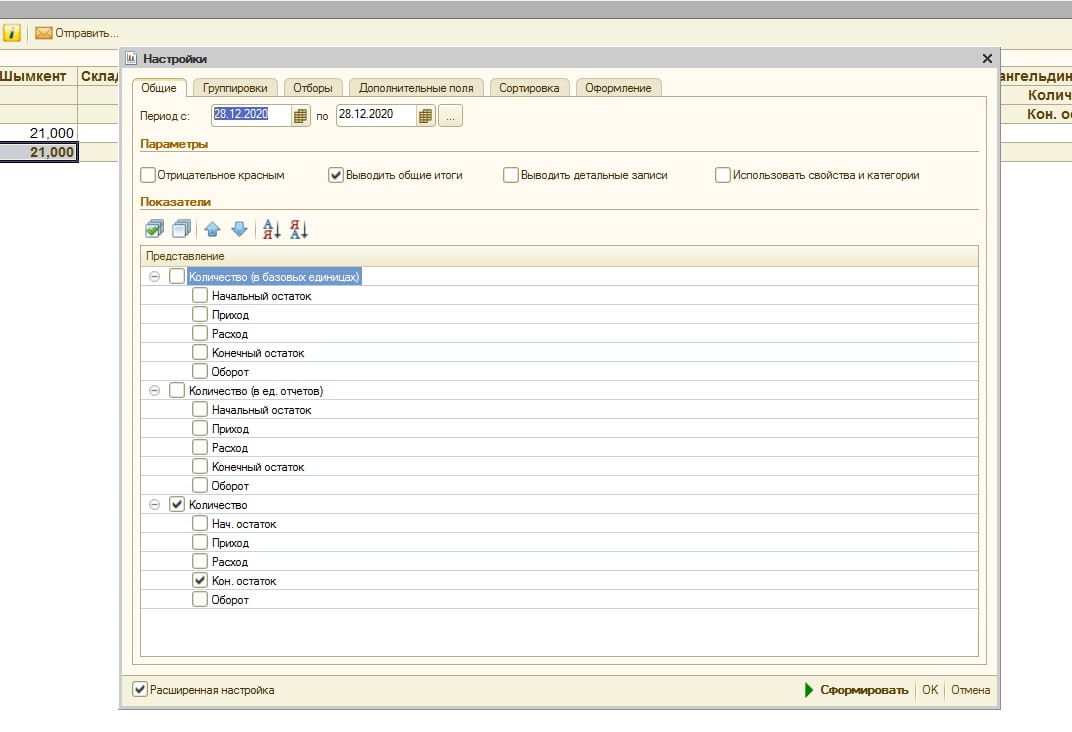
Task: Click the ellipsis period selection button
Action: pos(450,116)
